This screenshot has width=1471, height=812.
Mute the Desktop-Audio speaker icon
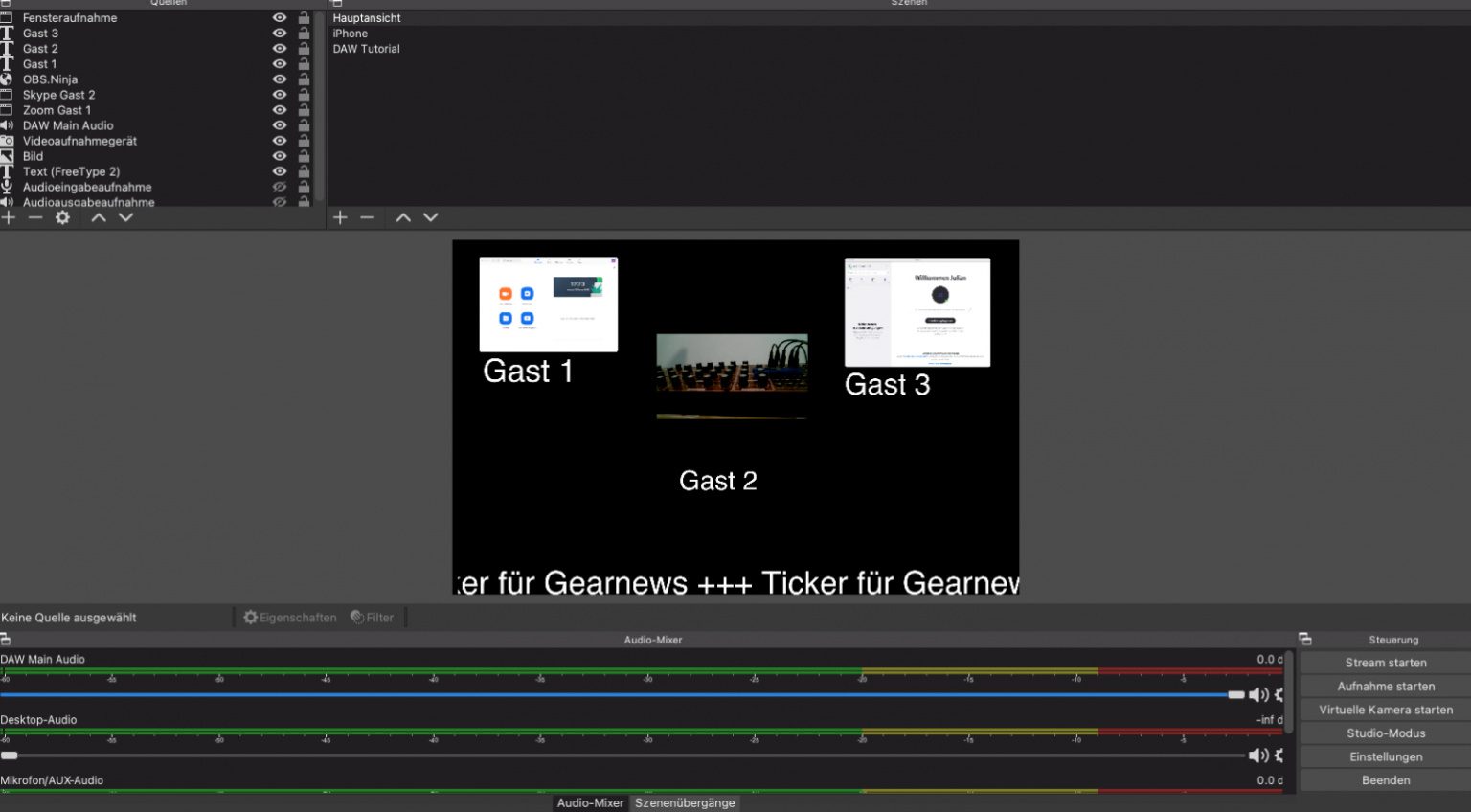1258,756
